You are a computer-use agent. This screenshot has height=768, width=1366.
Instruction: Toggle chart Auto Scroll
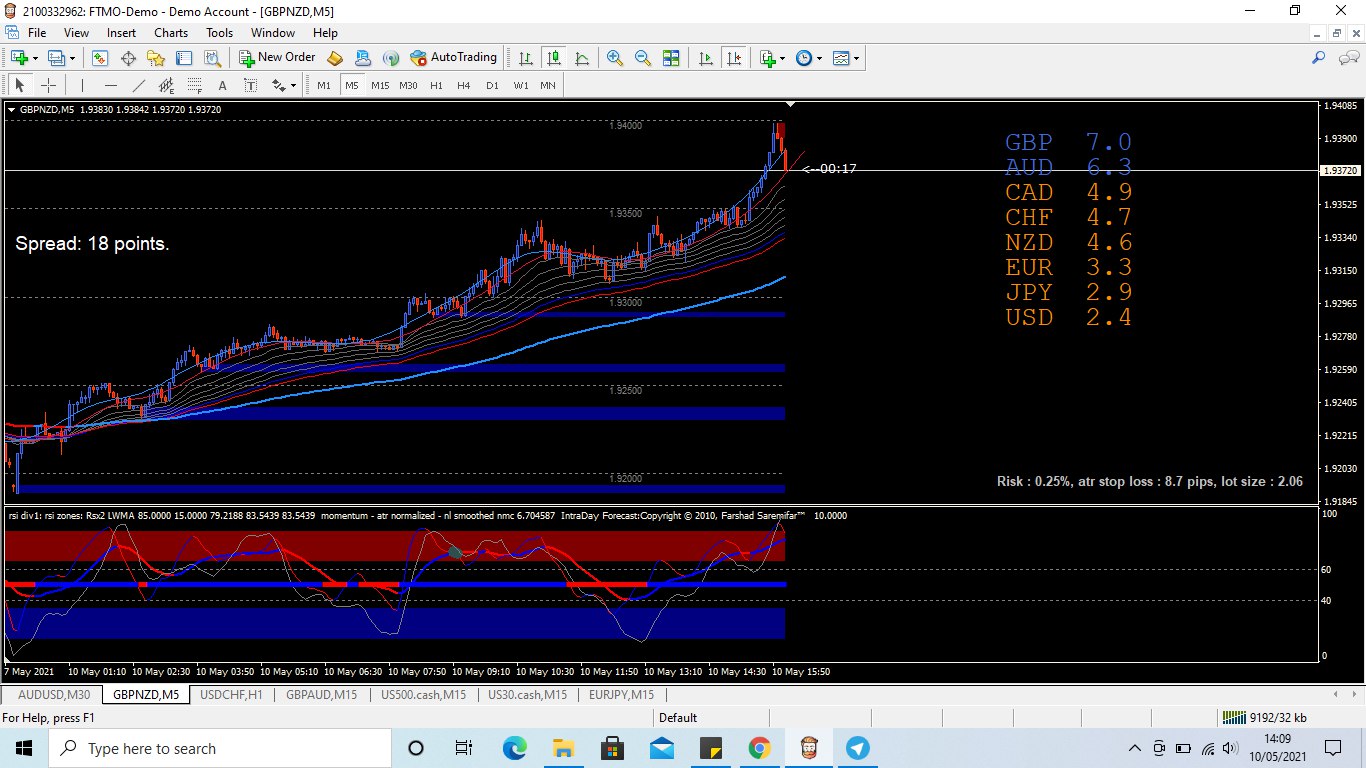[706, 58]
